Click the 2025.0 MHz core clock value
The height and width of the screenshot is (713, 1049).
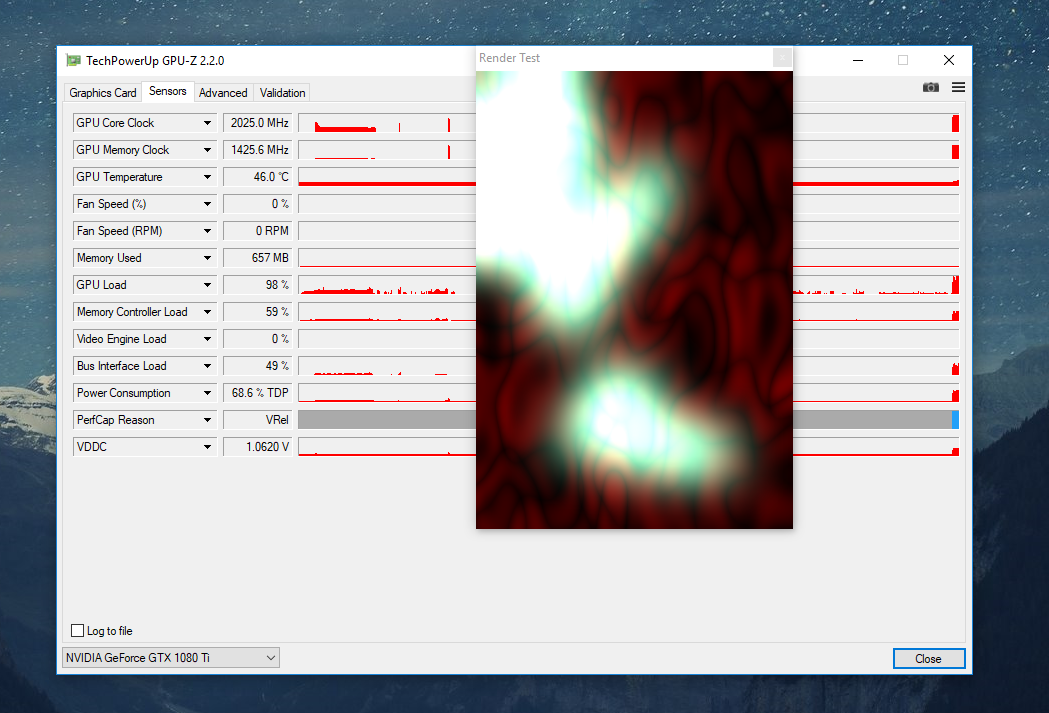258,123
